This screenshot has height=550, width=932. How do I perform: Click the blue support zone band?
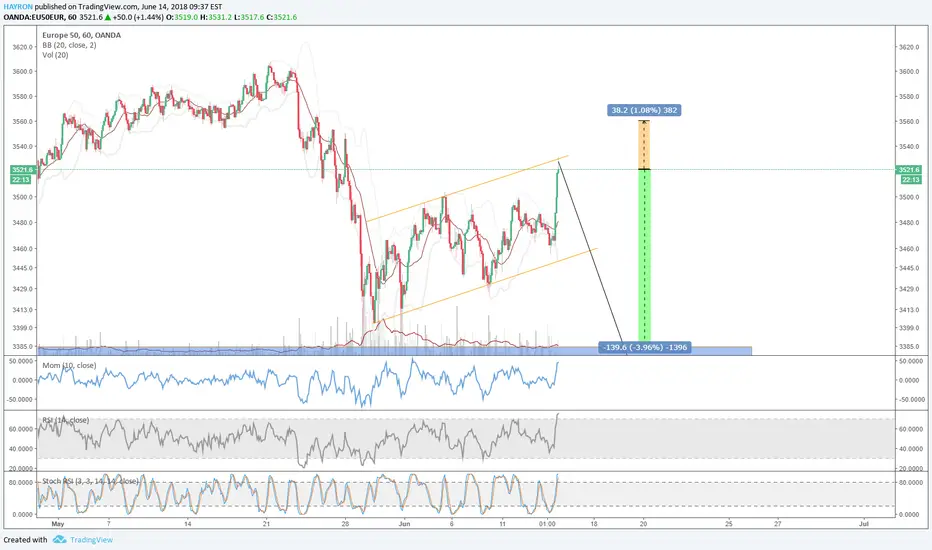click(395, 351)
